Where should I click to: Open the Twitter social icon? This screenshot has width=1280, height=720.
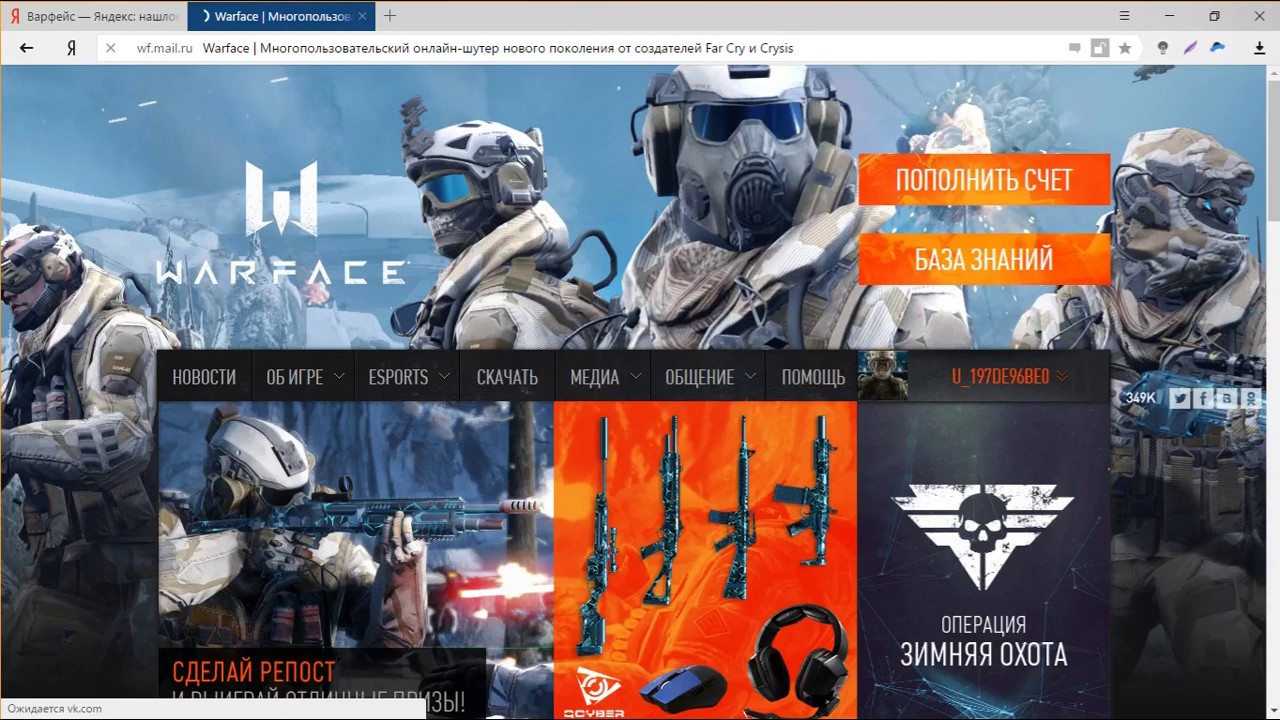(1180, 398)
